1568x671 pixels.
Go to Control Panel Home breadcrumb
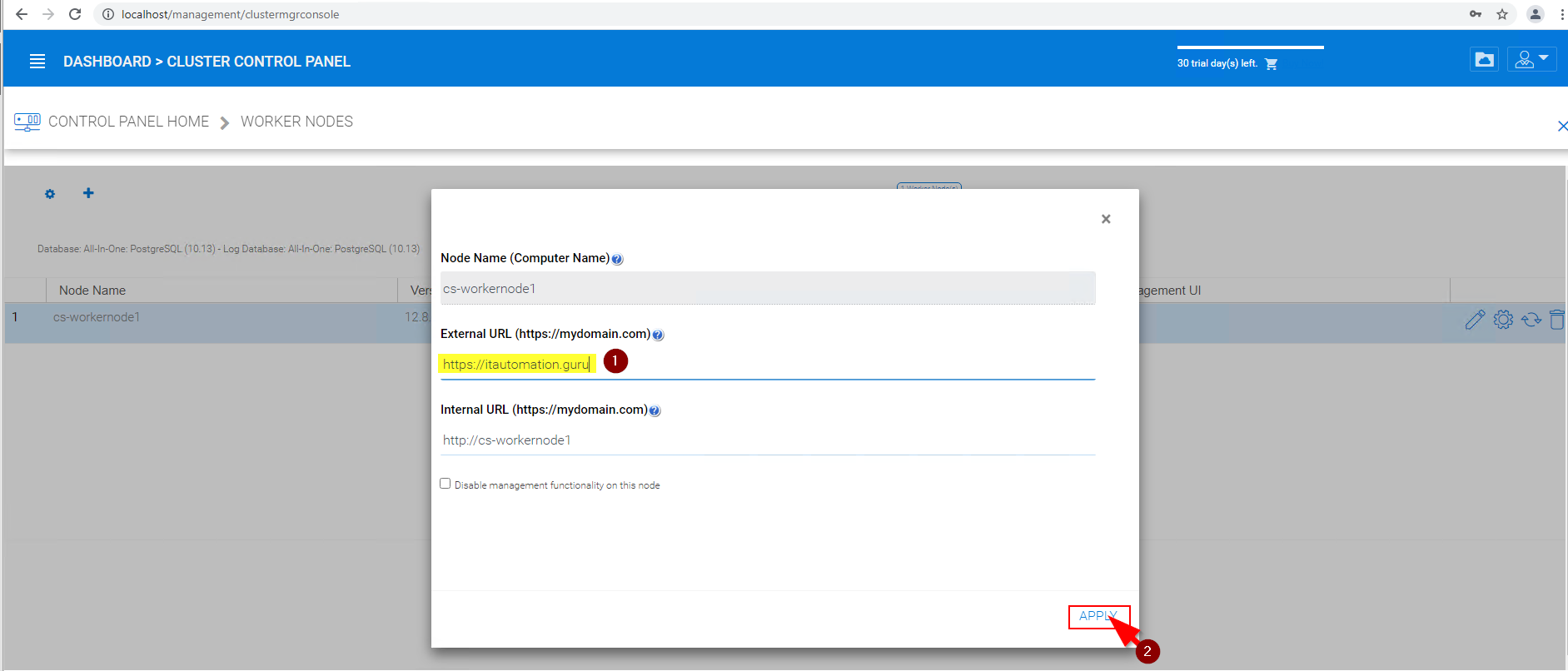pos(128,122)
